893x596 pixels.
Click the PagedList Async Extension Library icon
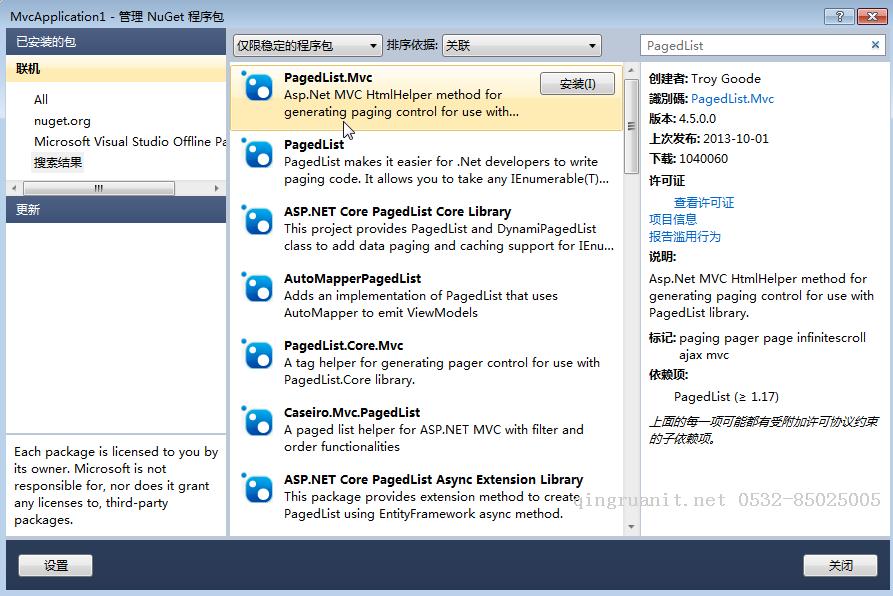(x=257, y=488)
